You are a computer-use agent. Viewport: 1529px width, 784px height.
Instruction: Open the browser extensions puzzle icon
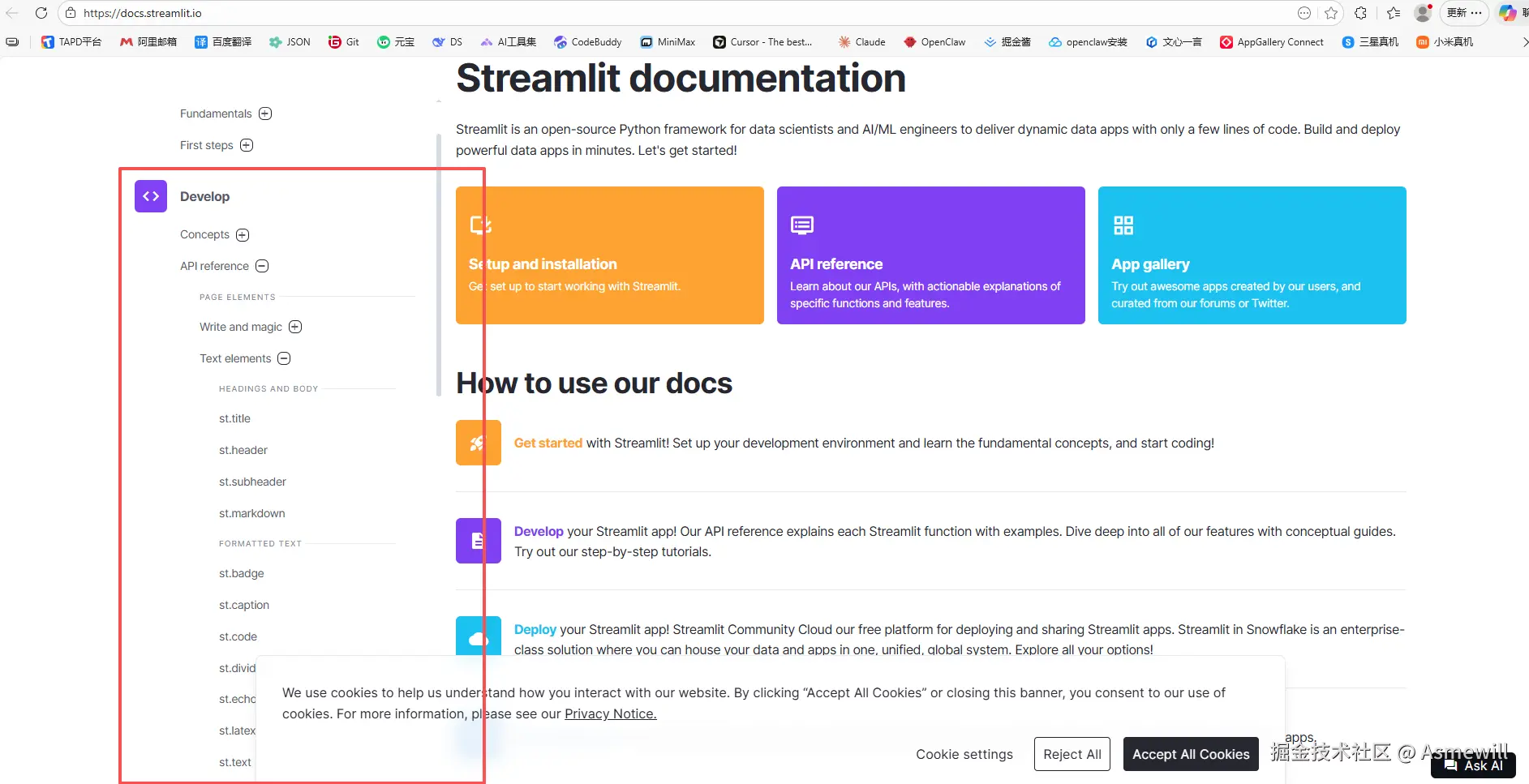1361,13
